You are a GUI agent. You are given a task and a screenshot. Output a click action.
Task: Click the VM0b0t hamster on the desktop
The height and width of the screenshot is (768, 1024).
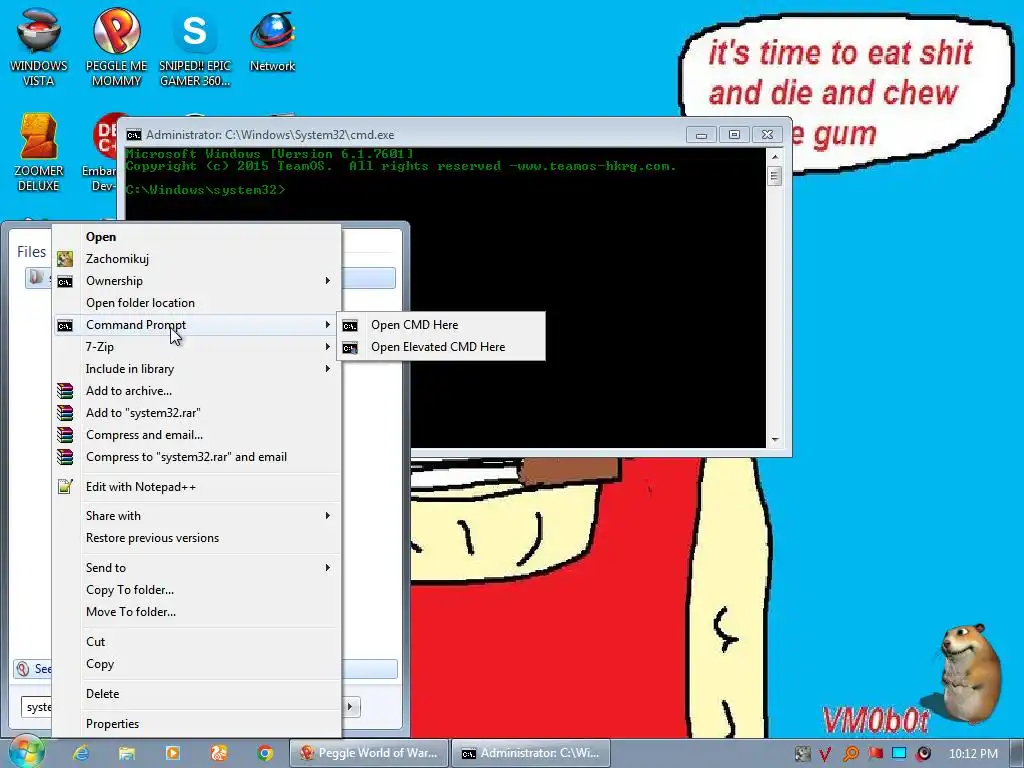pos(970,673)
